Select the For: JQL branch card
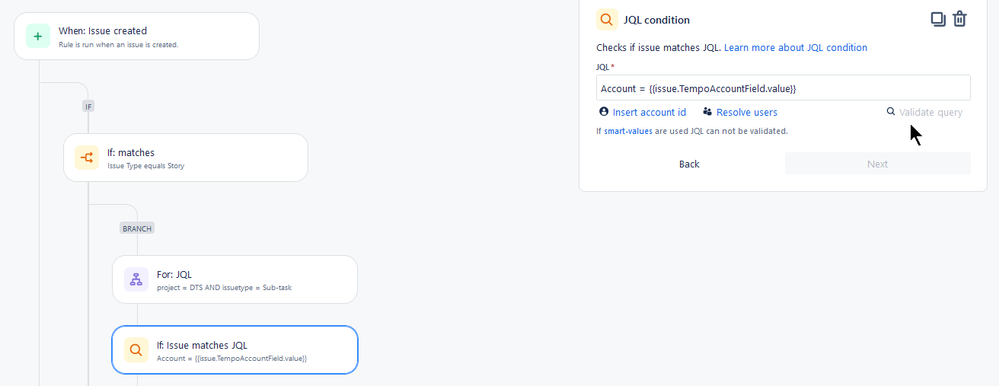 click(x=234, y=280)
